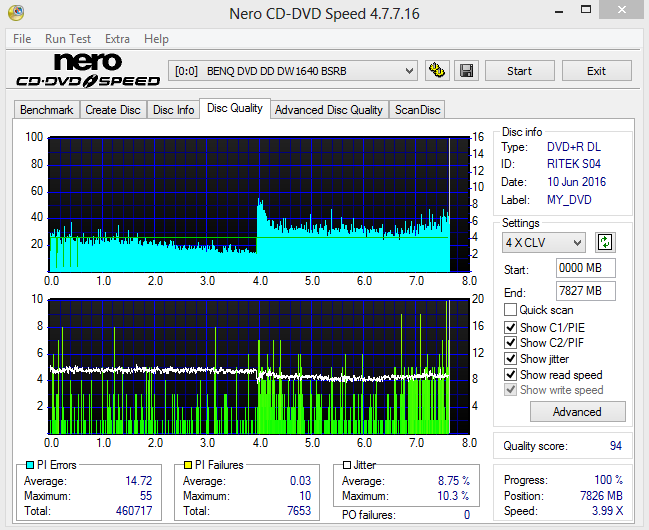Select the Disc Quality tab

point(235,108)
